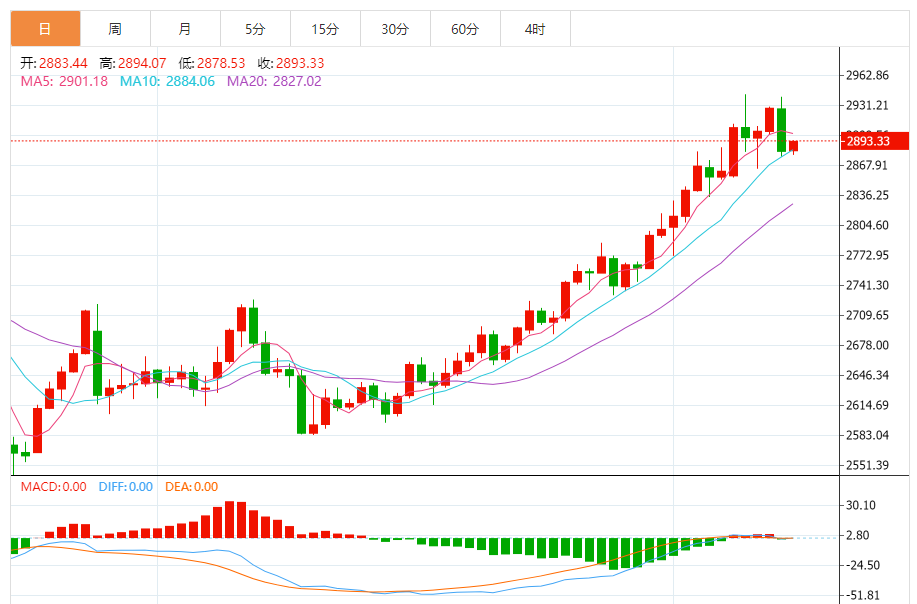917x604 pixels.
Task: Click the 2583.04 price axis label
Action: click(867, 435)
